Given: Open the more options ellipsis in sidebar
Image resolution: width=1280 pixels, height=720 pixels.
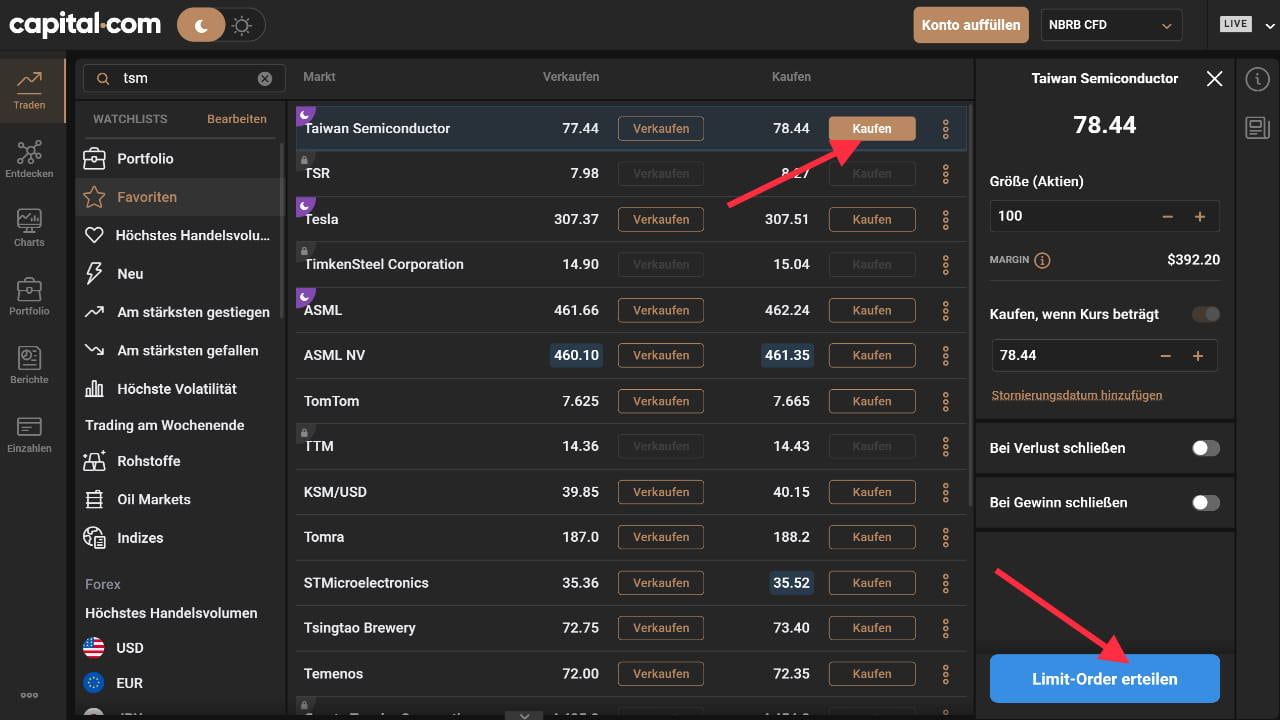Looking at the screenshot, I should click(x=29, y=695).
